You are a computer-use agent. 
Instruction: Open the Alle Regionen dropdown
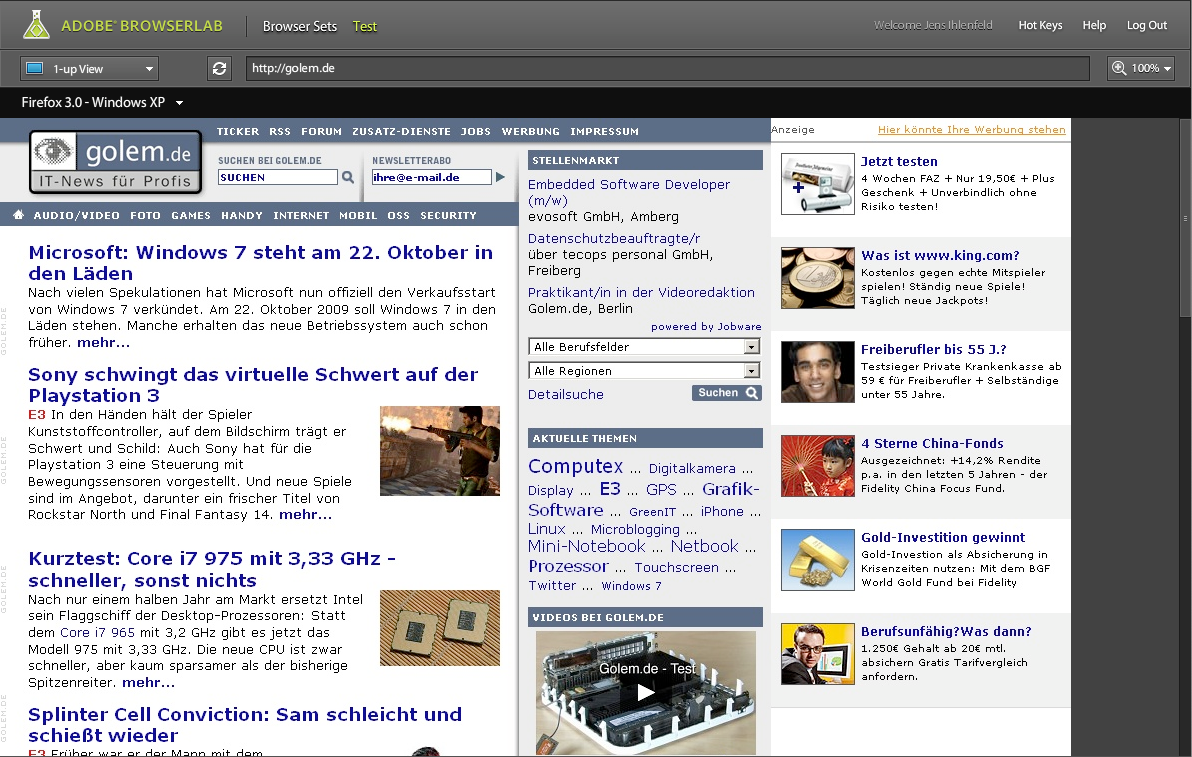coord(644,371)
